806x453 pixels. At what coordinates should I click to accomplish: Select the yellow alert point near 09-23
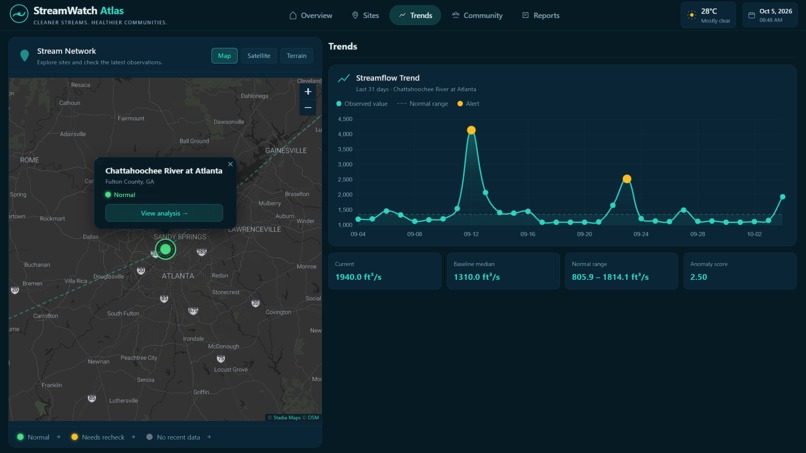point(627,179)
